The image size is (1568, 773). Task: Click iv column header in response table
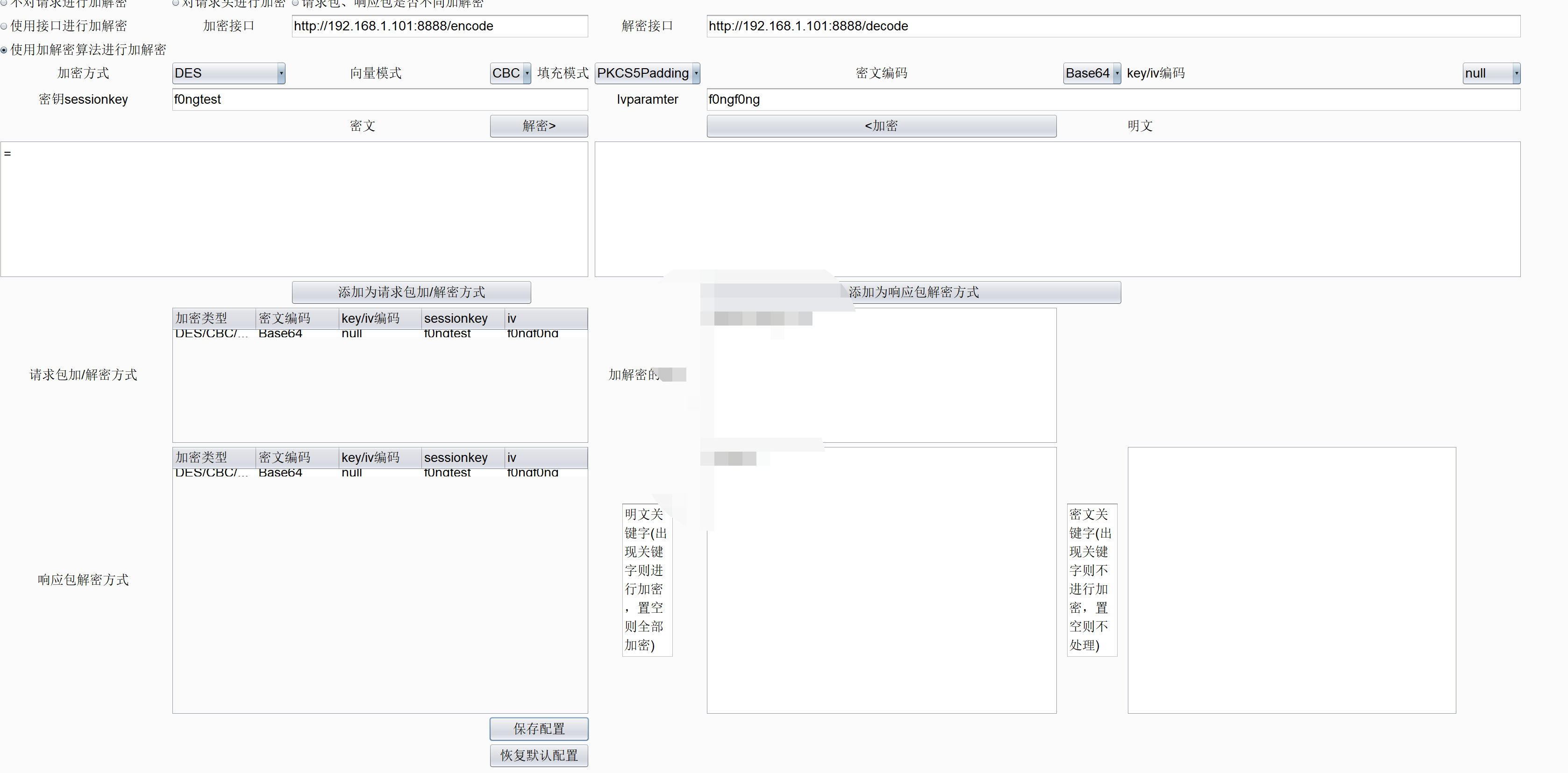[x=546, y=458]
